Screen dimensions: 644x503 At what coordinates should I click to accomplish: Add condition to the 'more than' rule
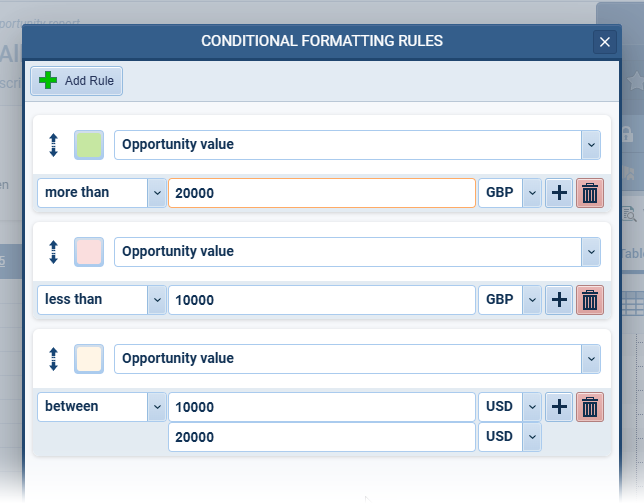pos(559,193)
